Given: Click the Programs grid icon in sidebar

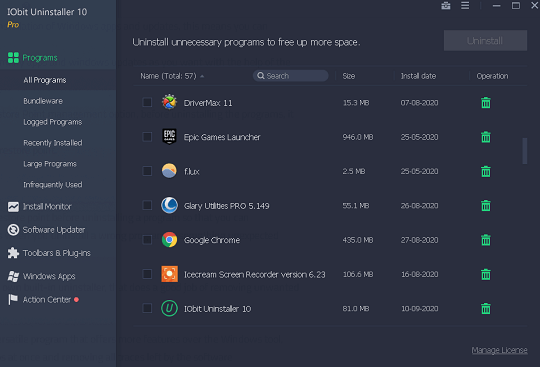Looking at the screenshot, I should [13, 57].
